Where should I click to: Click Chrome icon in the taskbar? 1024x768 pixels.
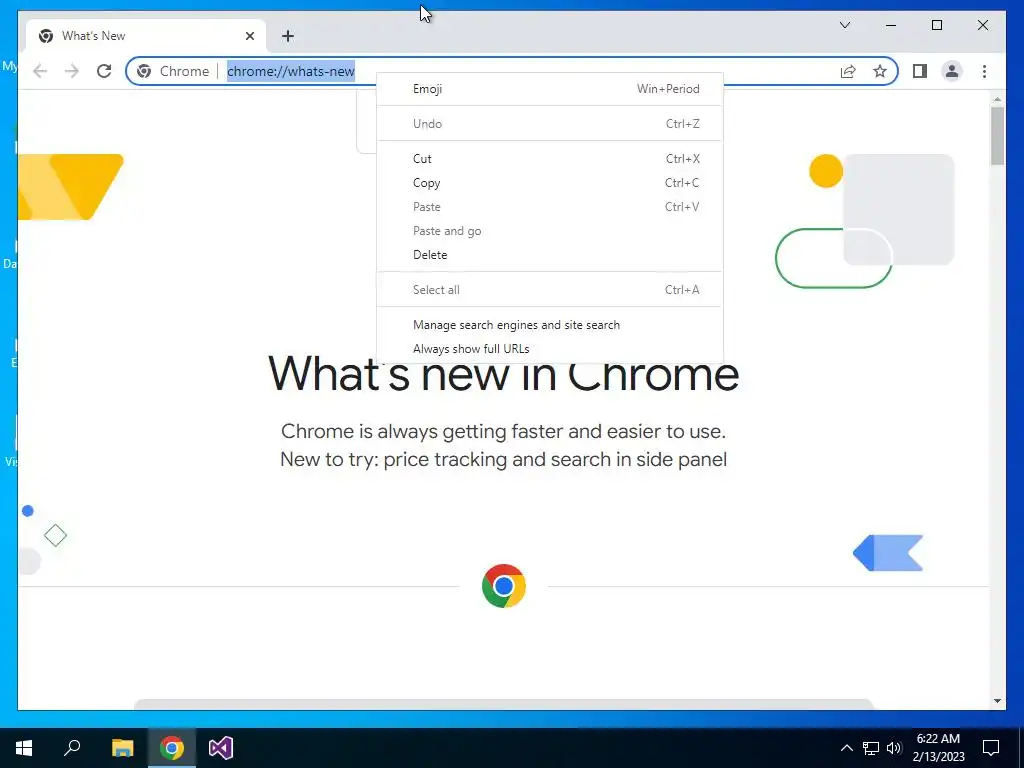(x=172, y=748)
